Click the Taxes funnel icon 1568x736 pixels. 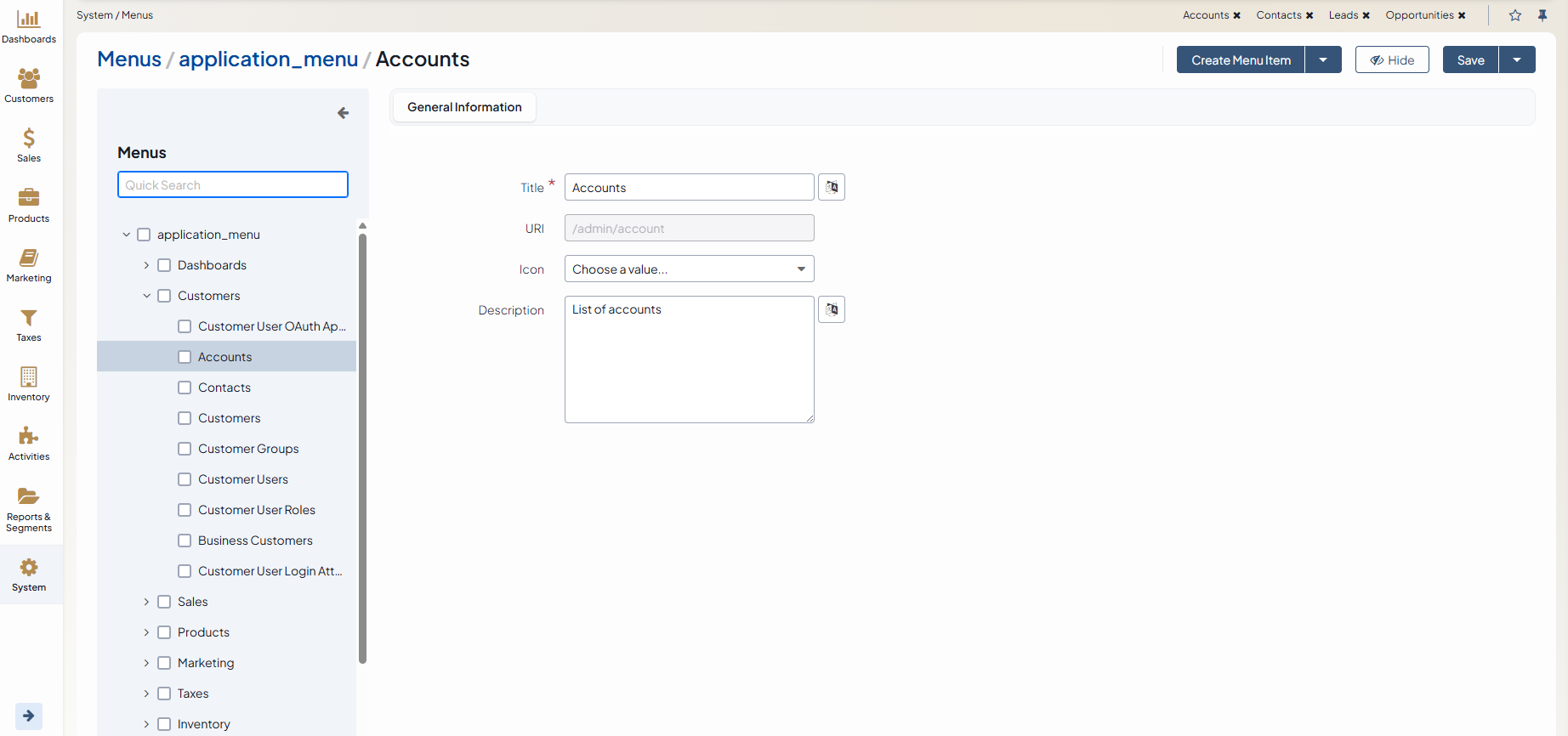(29, 318)
